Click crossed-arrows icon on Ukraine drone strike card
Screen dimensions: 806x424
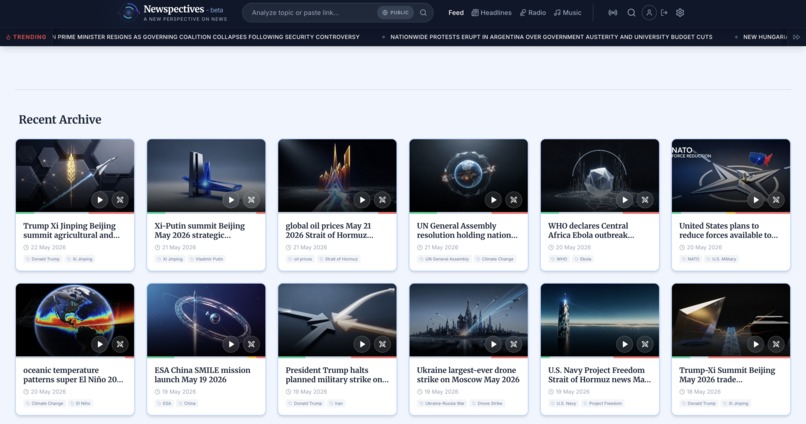pos(514,344)
